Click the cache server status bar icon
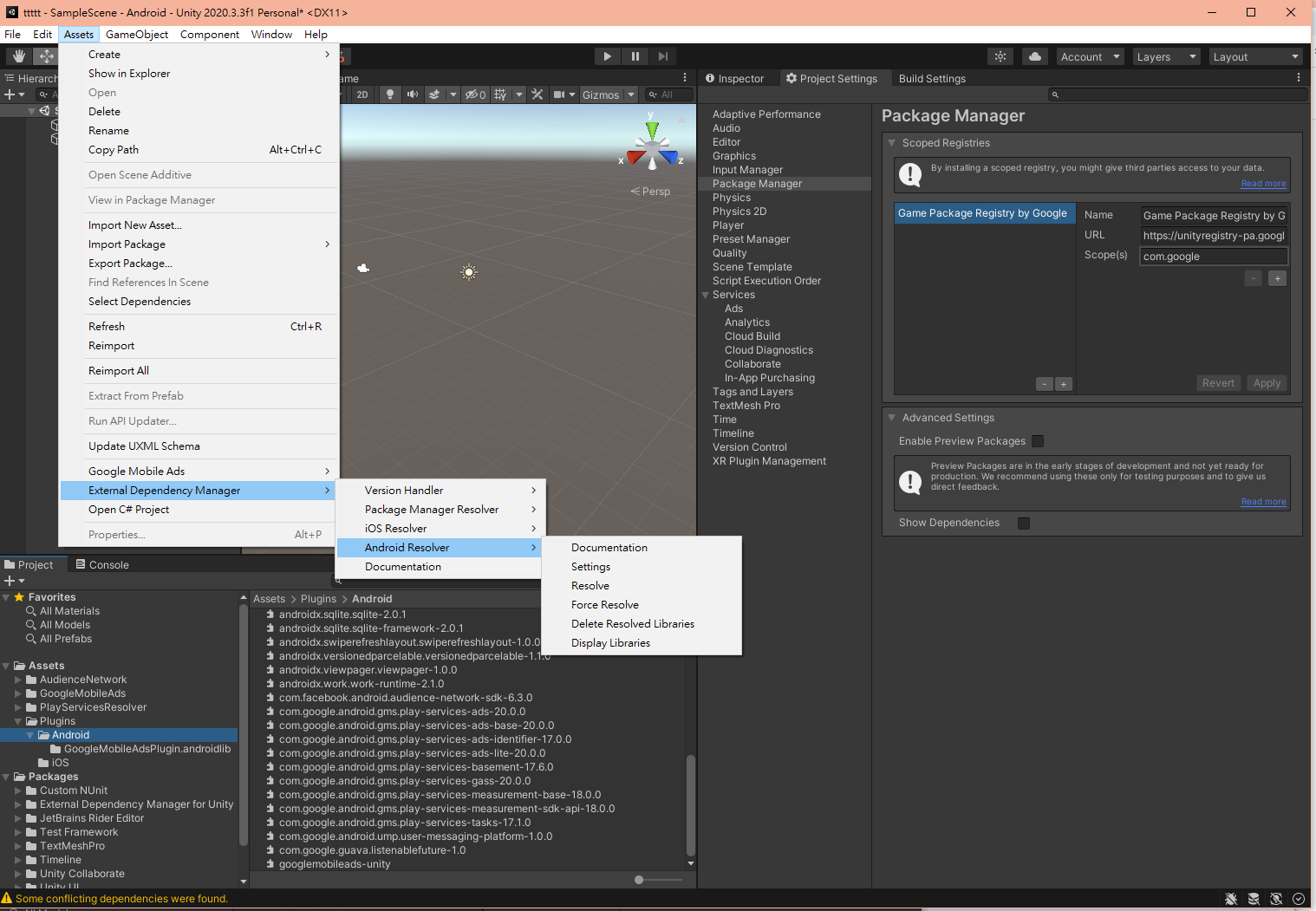Image resolution: width=1316 pixels, height=911 pixels. (x=1254, y=899)
